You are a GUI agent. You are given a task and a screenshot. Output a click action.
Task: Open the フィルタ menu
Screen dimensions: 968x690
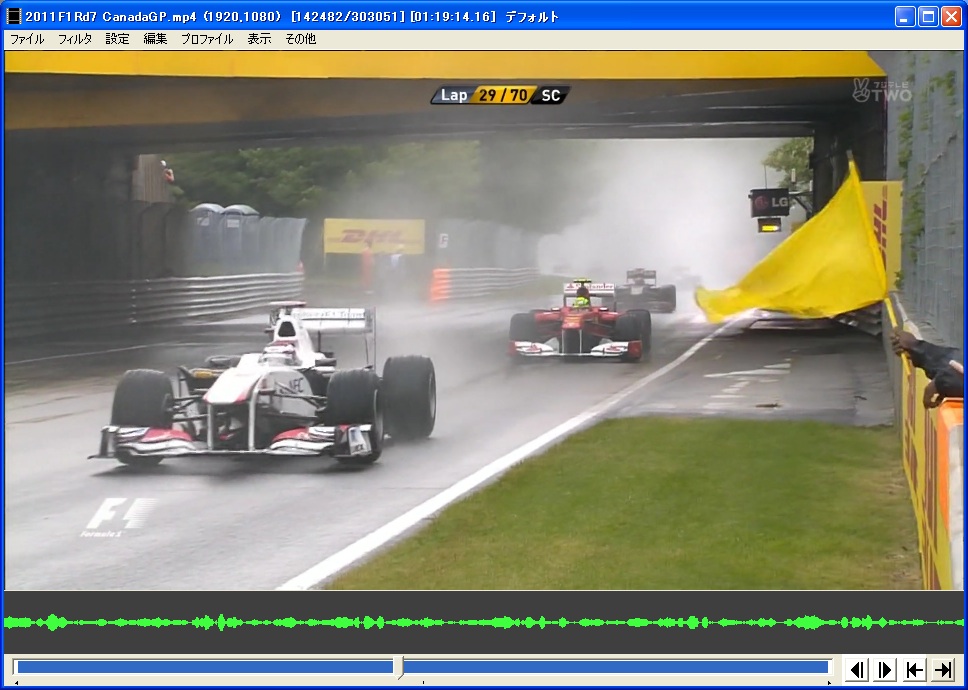tap(75, 39)
